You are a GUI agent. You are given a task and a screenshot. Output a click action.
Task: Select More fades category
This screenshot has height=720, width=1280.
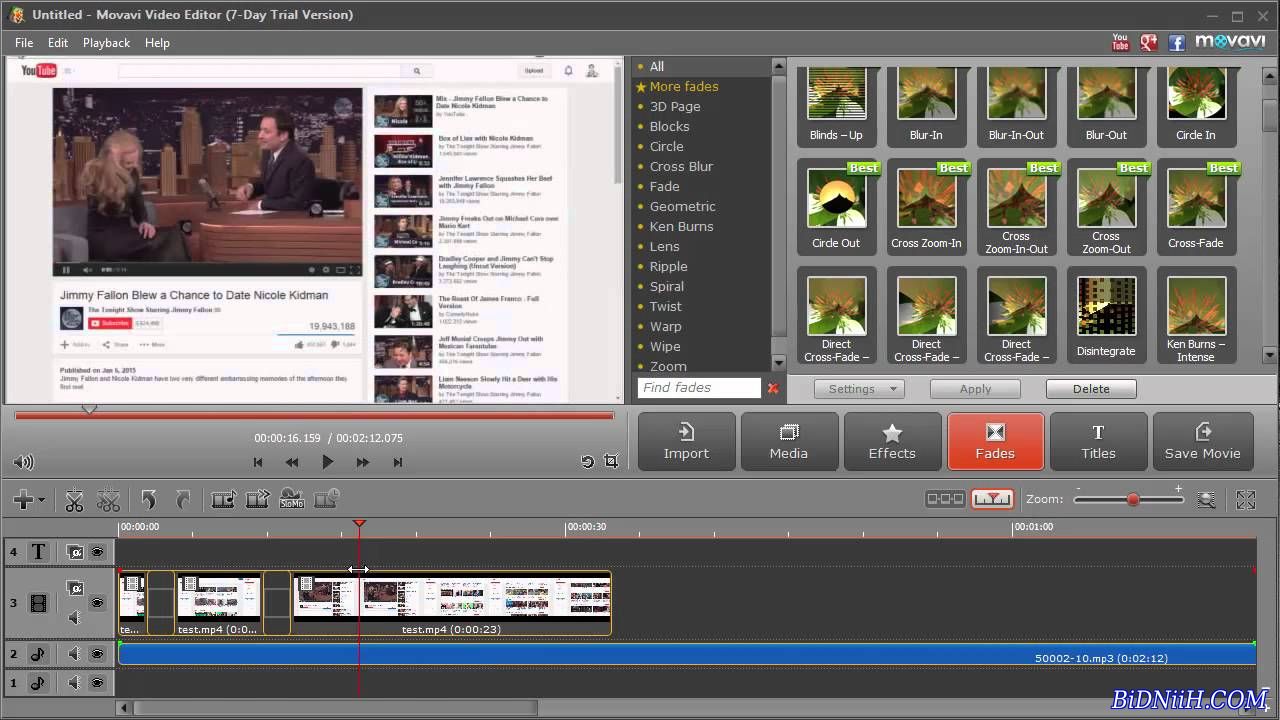coord(684,86)
